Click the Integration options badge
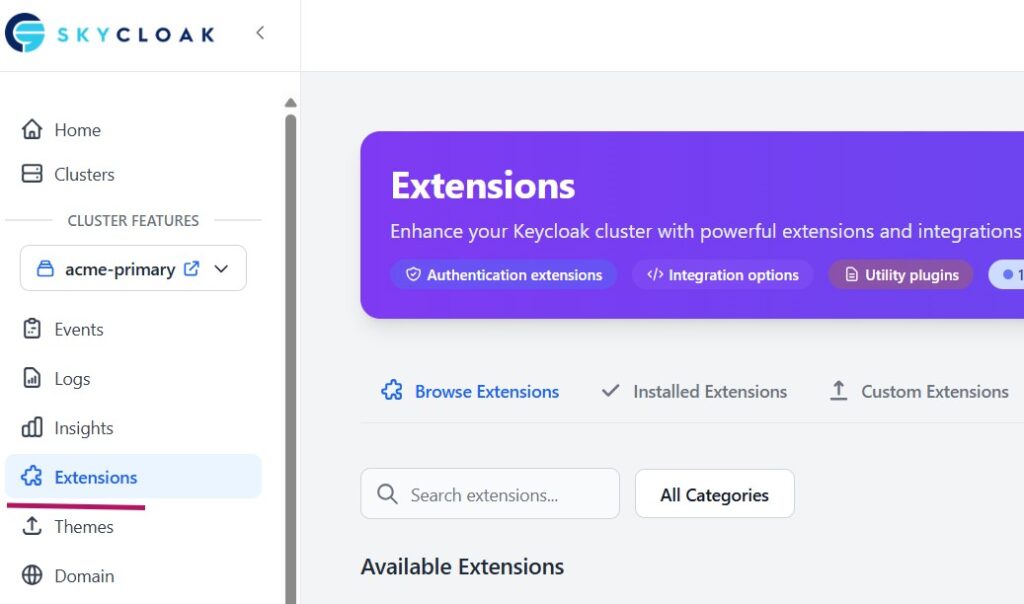Image resolution: width=1024 pixels, height=604 pixels. (x=722, y=275)
